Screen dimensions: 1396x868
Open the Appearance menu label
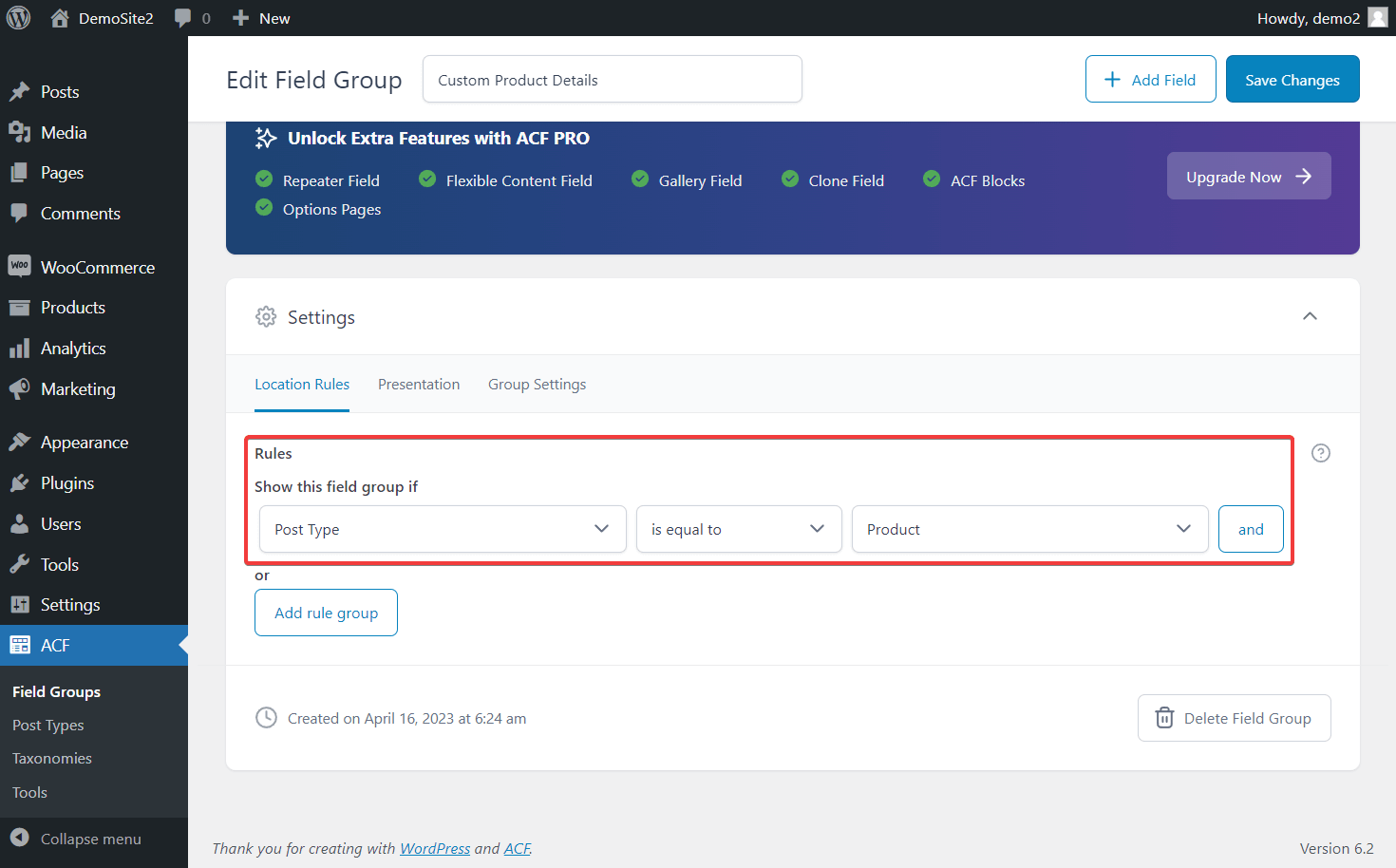[85, 443]
